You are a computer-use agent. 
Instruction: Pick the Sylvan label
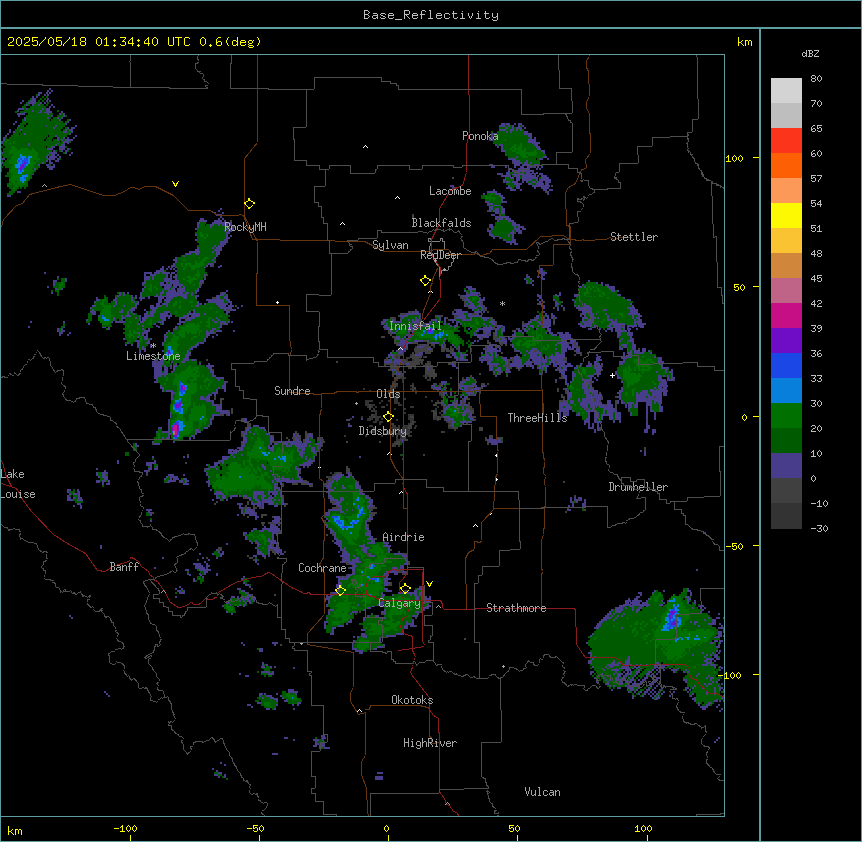coord(390,245)
